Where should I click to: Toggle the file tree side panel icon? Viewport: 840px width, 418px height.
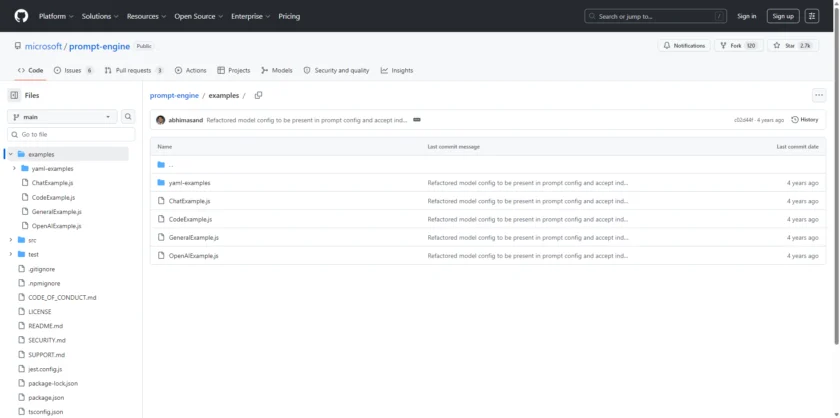[x=14, y=95]
